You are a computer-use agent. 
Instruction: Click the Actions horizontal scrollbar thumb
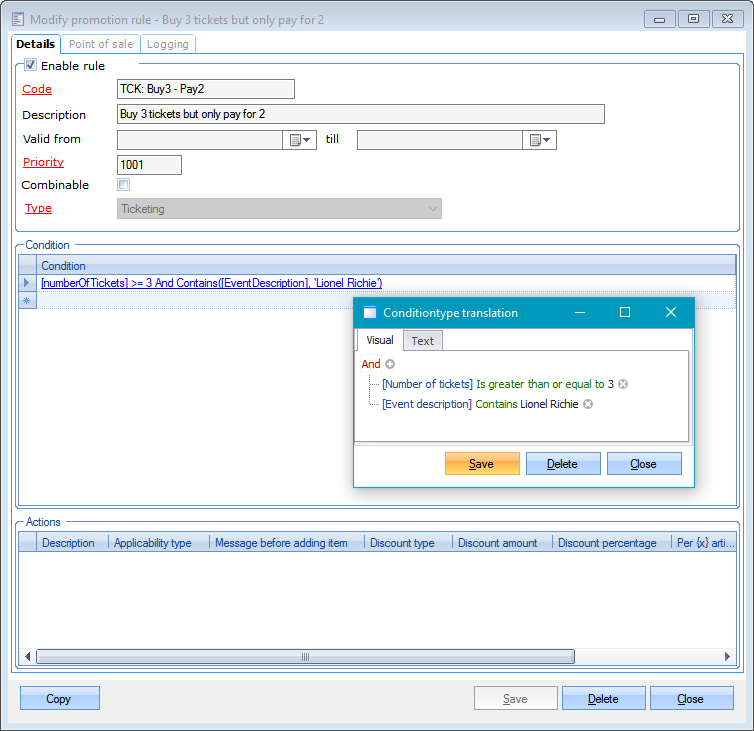pos(305,657)
